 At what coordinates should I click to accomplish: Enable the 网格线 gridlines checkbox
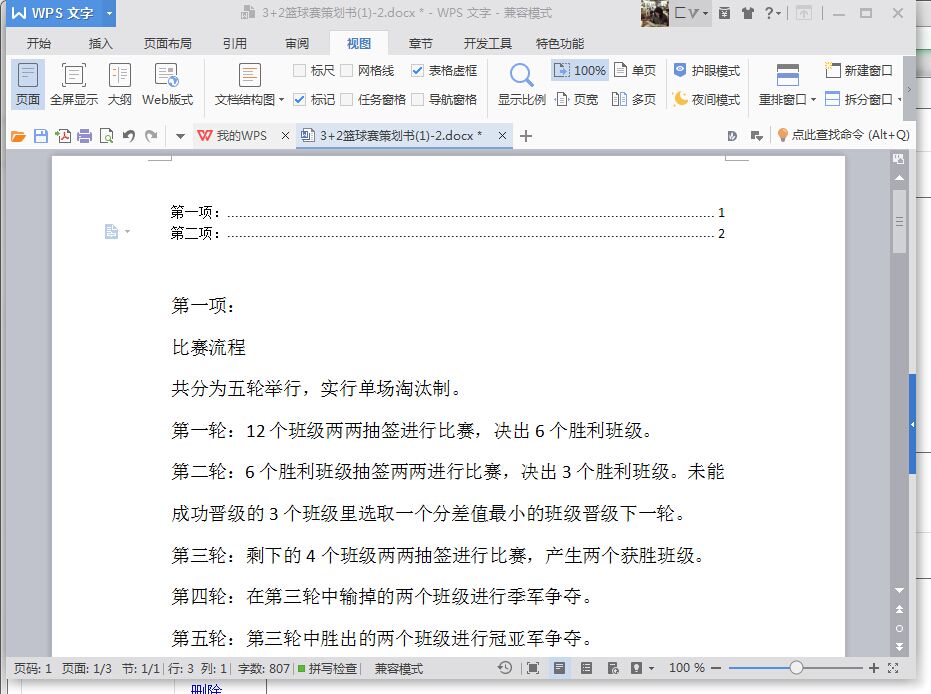coord(347,71)
